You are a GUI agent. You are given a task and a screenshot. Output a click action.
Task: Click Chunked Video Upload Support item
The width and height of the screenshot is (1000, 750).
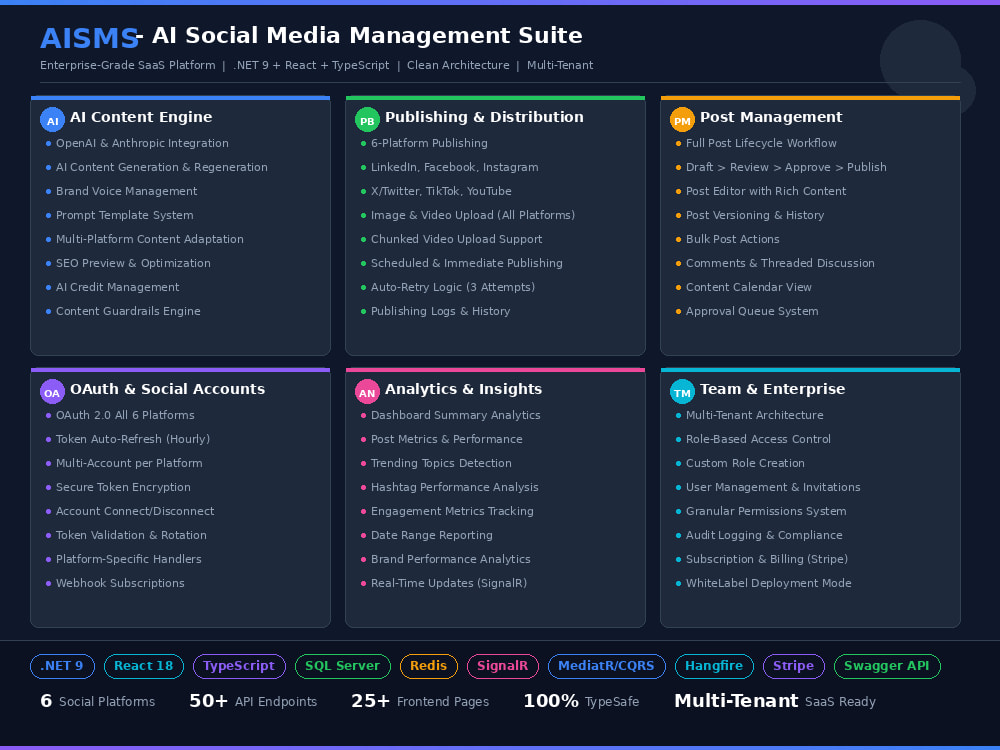(x=457, y=239)
